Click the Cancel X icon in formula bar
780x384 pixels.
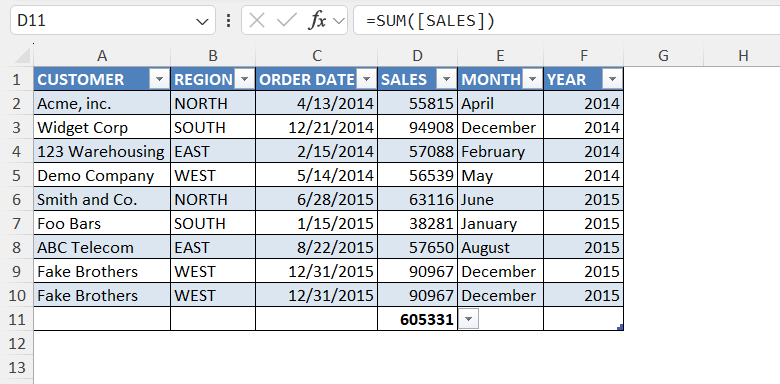pyautogui.click(x=257, y=20)
